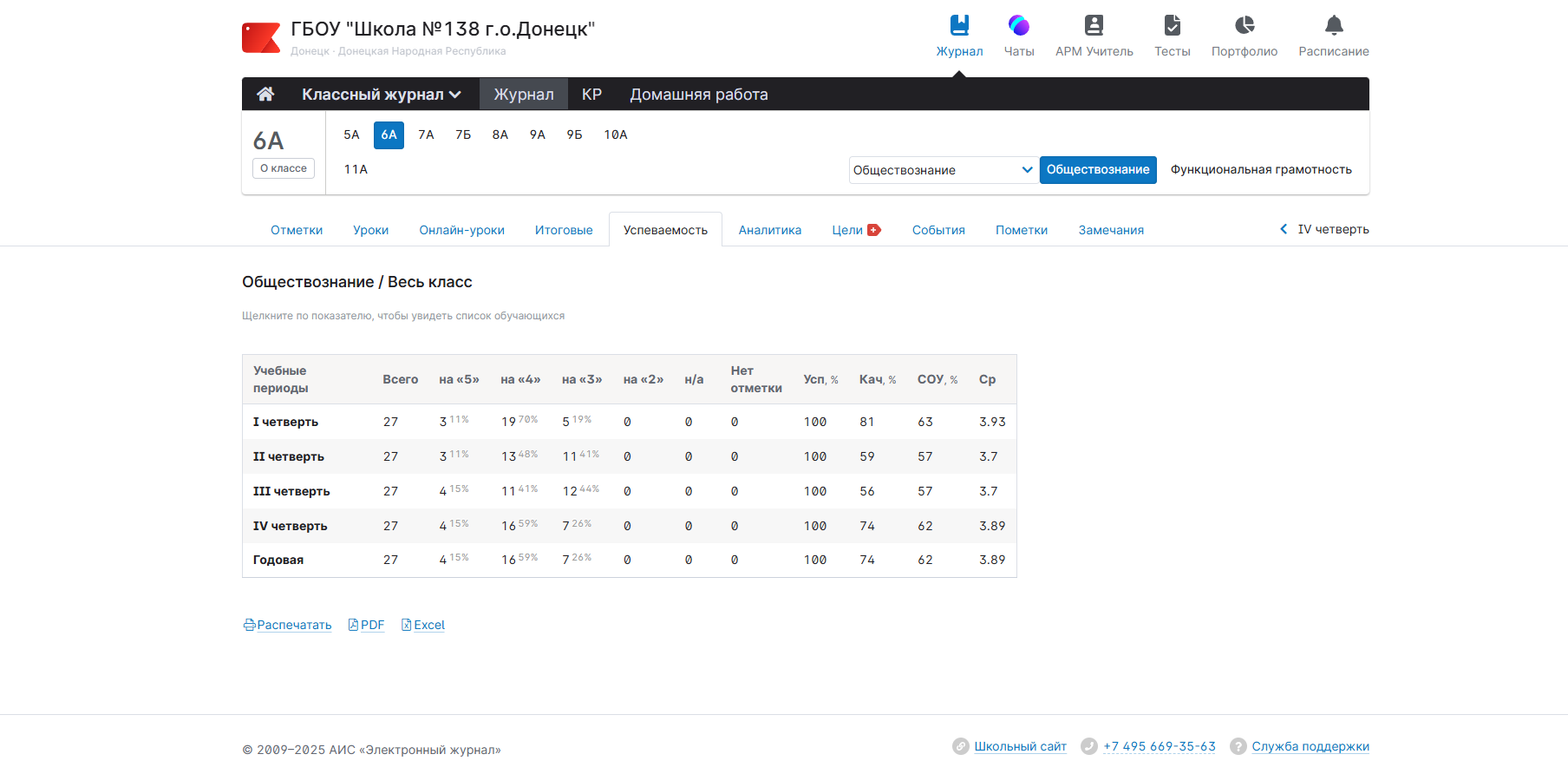The height and width of the screenshot is (774, 1568).
Task: Click the II четверть row label
Action: [x=289, y=456]
